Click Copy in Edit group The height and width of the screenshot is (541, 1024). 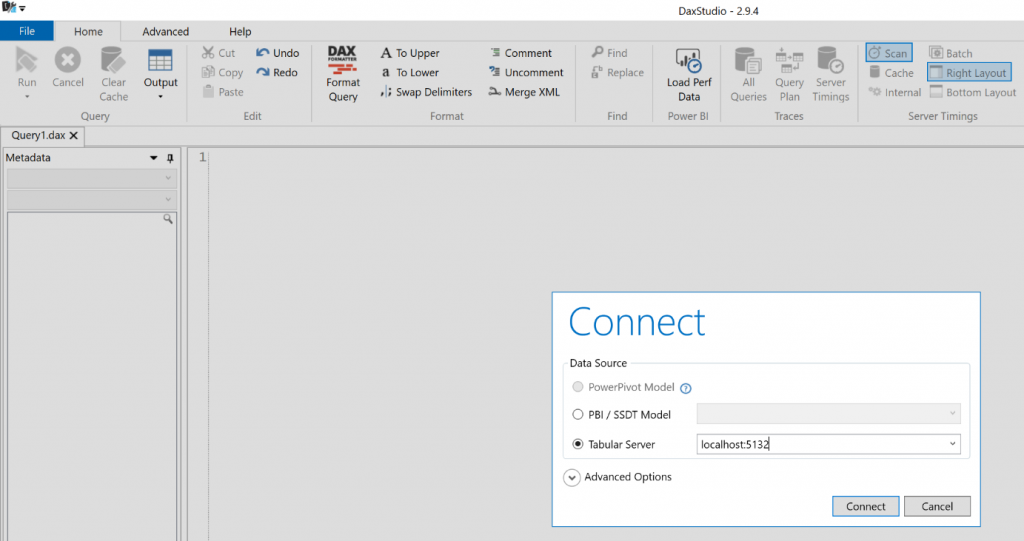223,73
